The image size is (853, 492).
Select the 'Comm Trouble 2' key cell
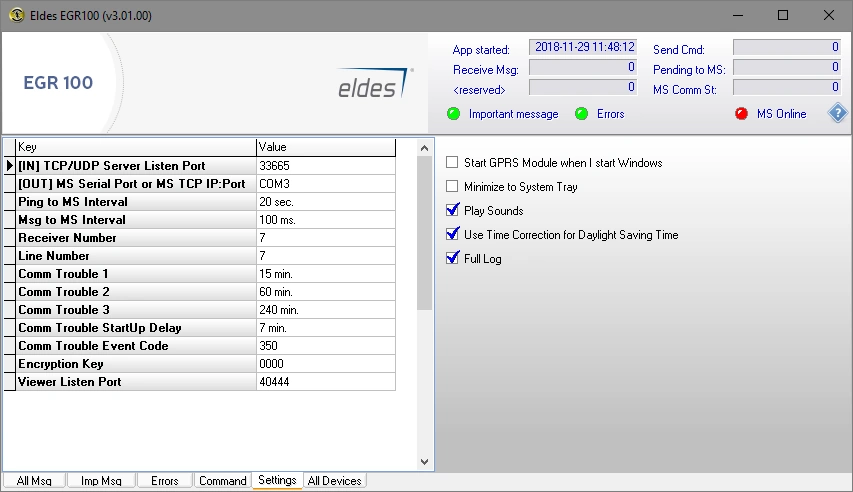135,291
